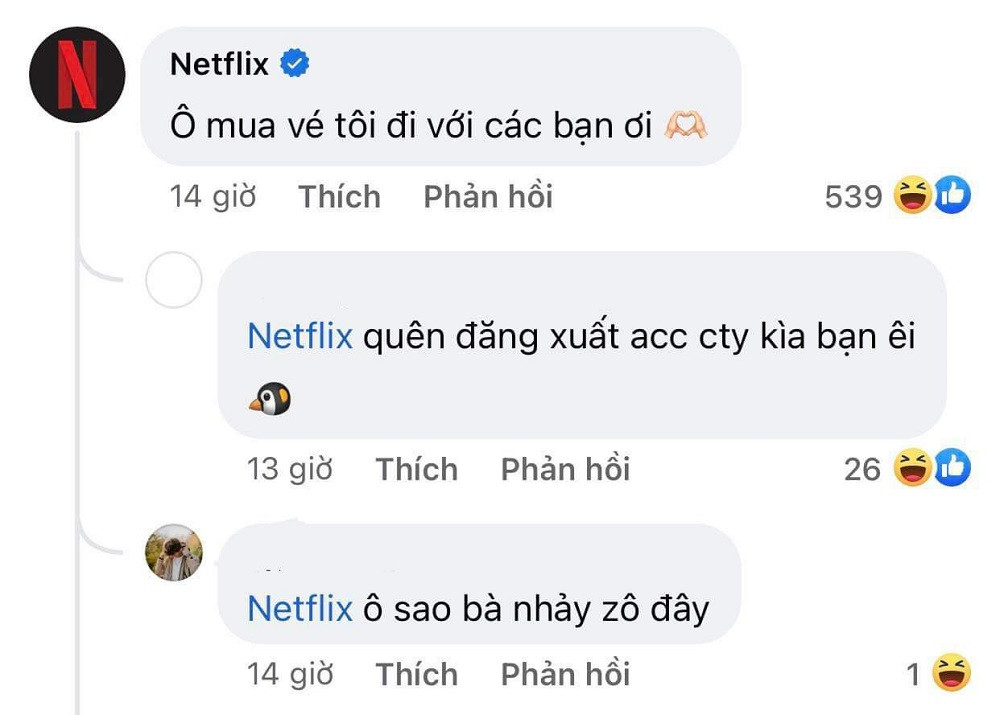Click the 13 giờ timestamp on the second comment
Screen dimensions: 1000x715
click(288, 469)
